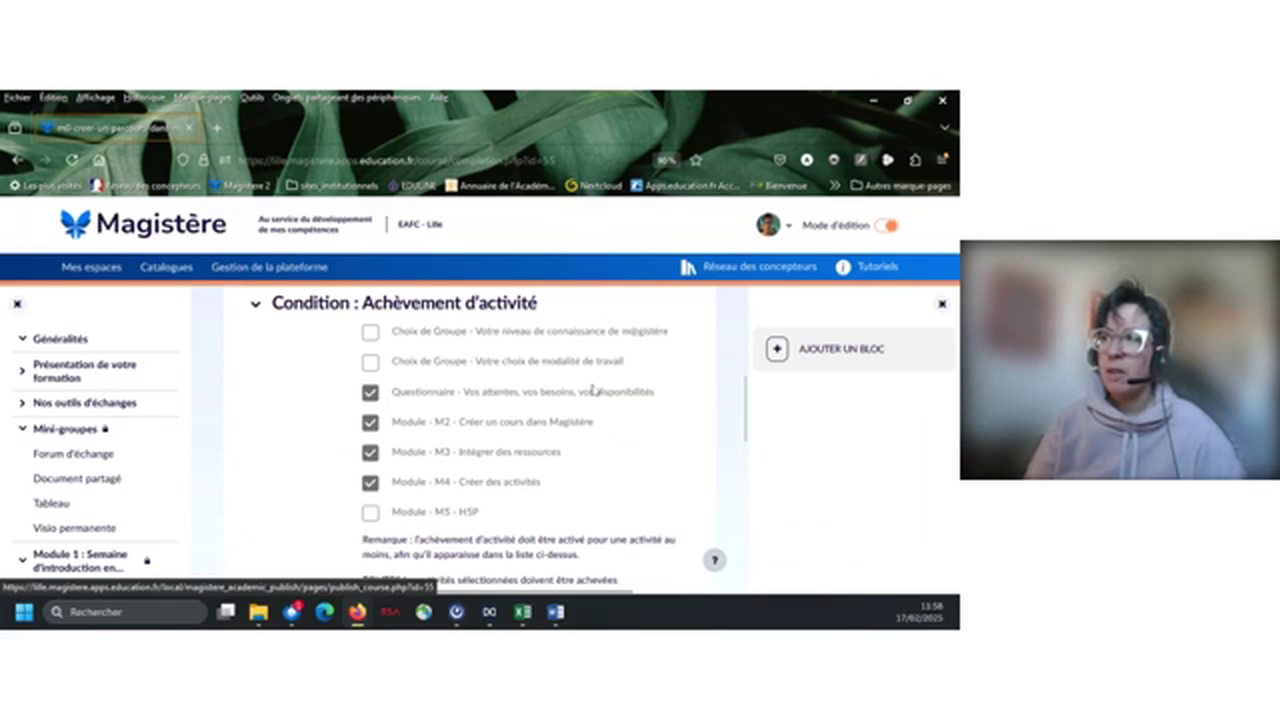Open the Réseau des concepteurs library icon
This screenshot has height=720, width=1280.
pos(688,267)
